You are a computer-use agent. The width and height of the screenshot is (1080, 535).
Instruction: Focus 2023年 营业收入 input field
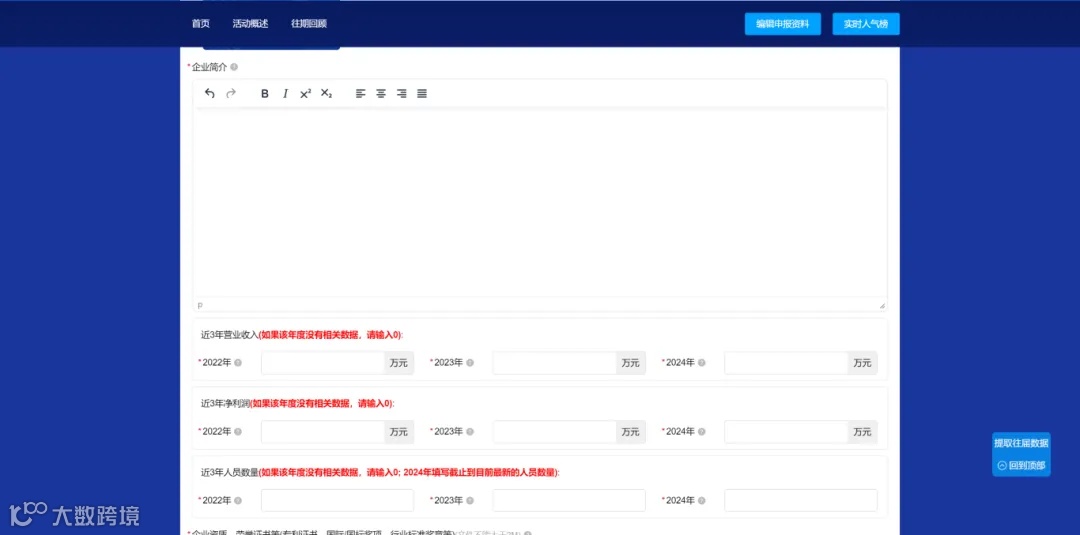coord(554,363)
